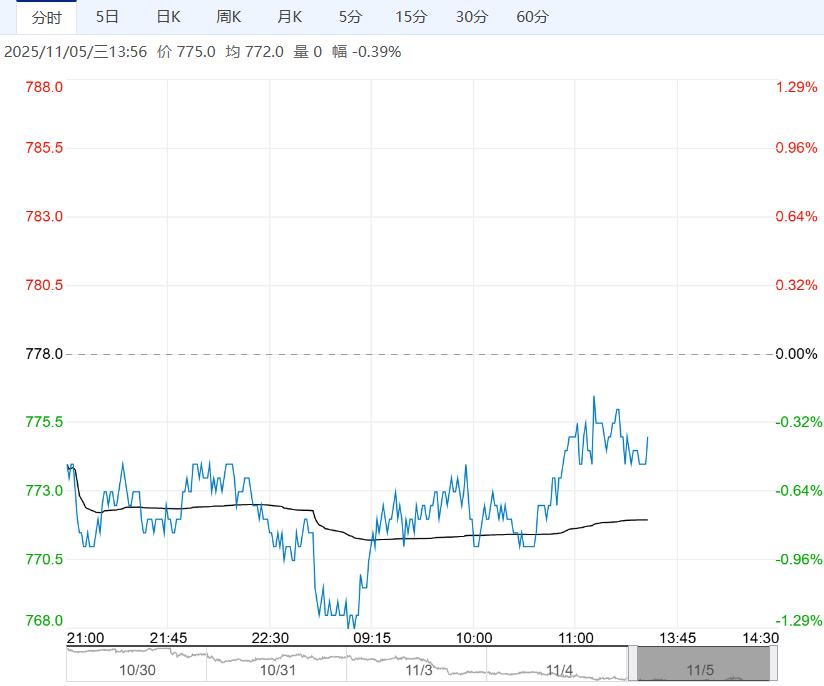The image size is (824, 686).
Task: Click the blue price line's highest peak
Action: pos(594,397)
